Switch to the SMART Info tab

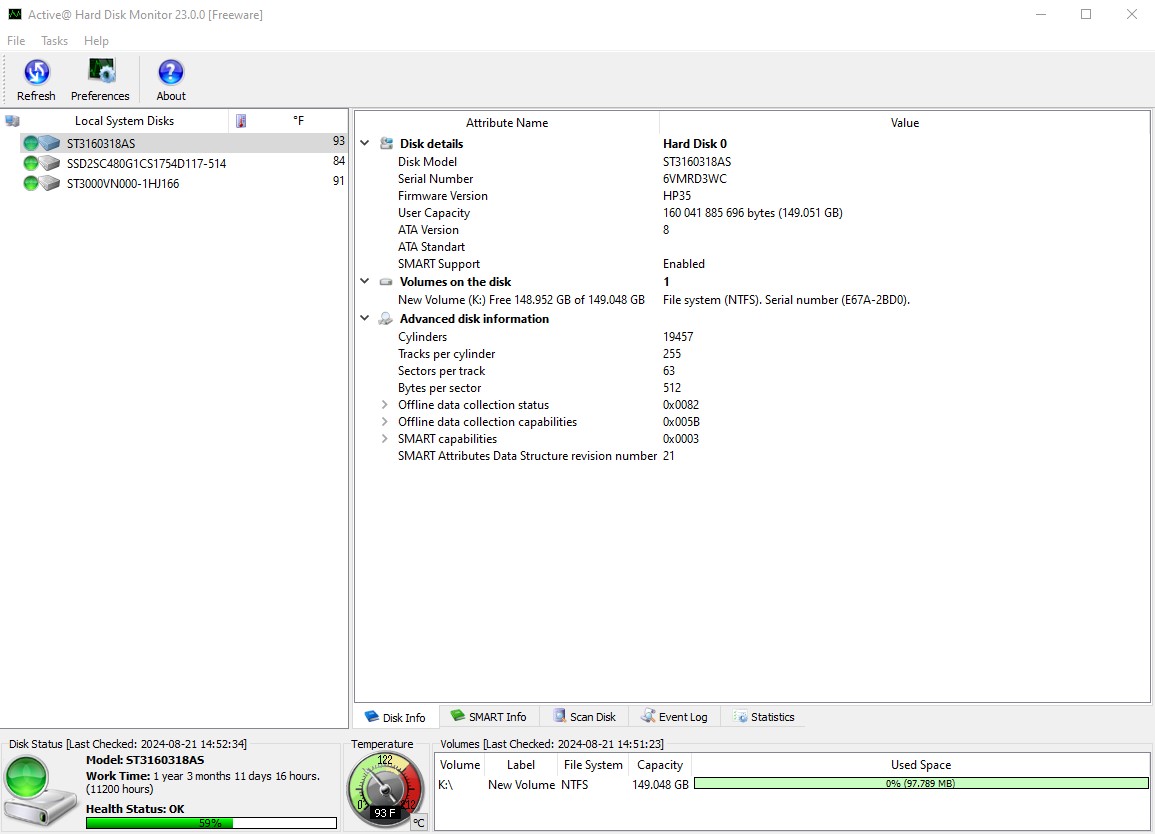point(488,717)
